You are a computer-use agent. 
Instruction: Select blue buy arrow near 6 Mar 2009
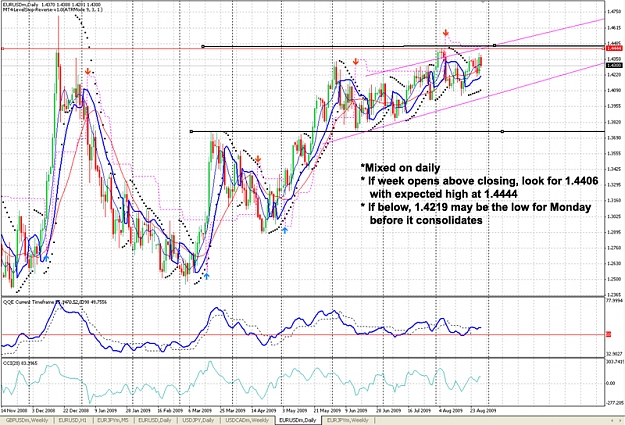(206, 275)
